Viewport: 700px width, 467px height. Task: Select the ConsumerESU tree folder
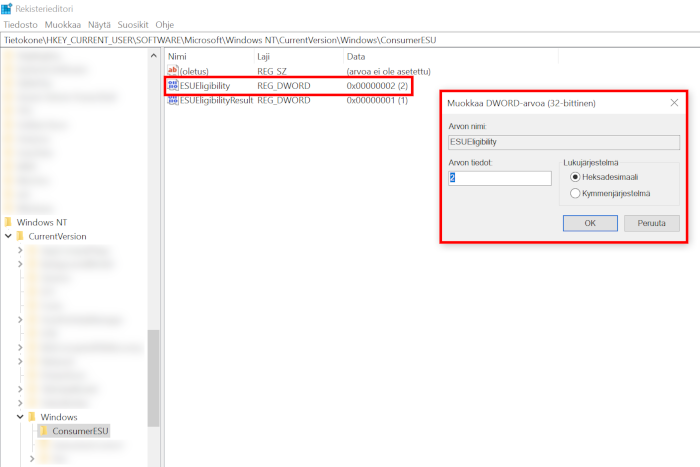pos(80,431)
